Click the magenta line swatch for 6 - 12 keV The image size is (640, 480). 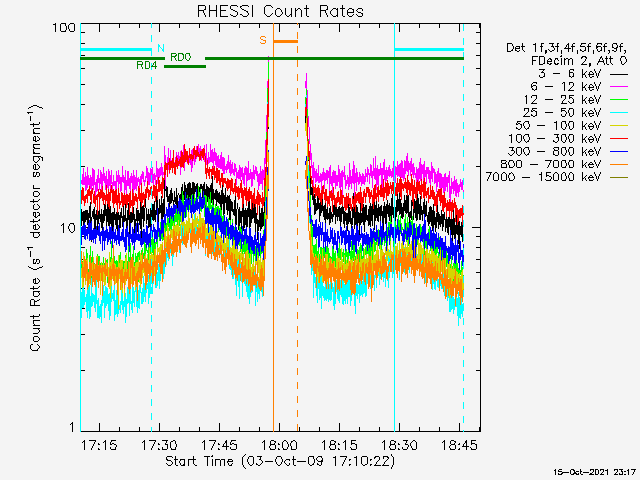(619, 87)
